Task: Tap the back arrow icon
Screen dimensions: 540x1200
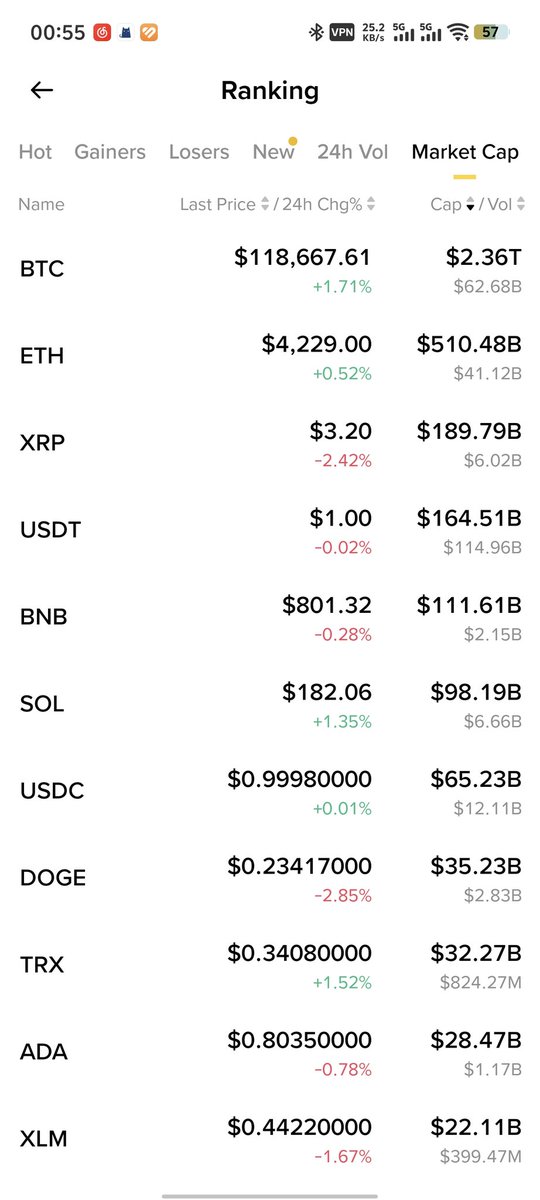Action: click(x=41, y=91)
